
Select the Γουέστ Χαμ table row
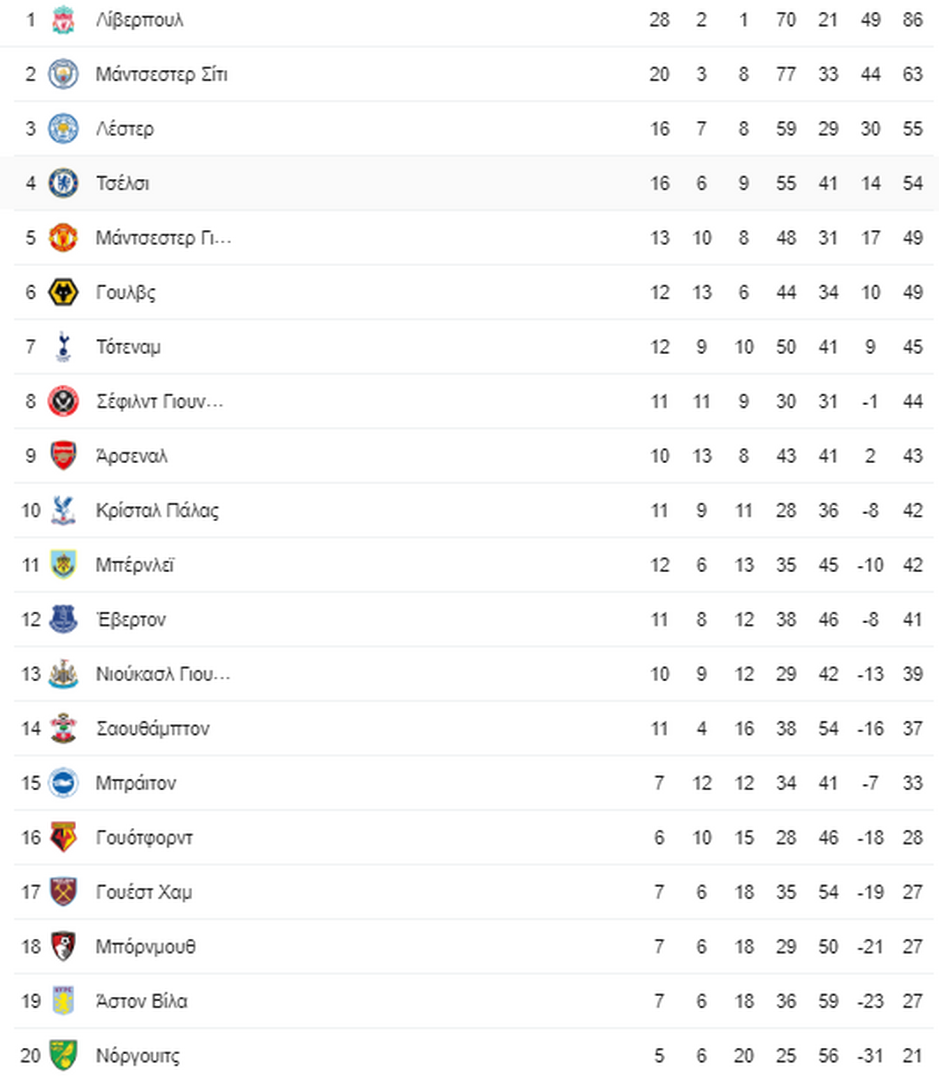tap(473, 892)
